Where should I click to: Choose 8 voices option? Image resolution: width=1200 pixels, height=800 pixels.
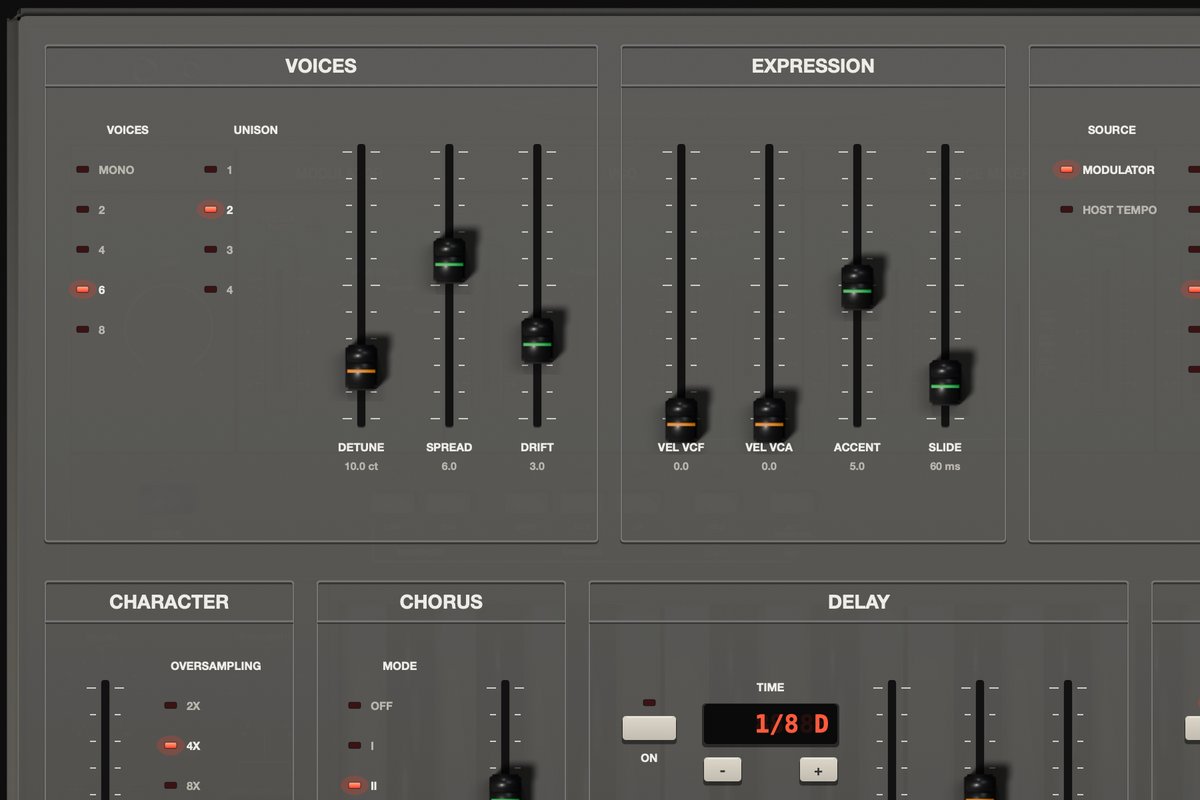pos(91,330)
